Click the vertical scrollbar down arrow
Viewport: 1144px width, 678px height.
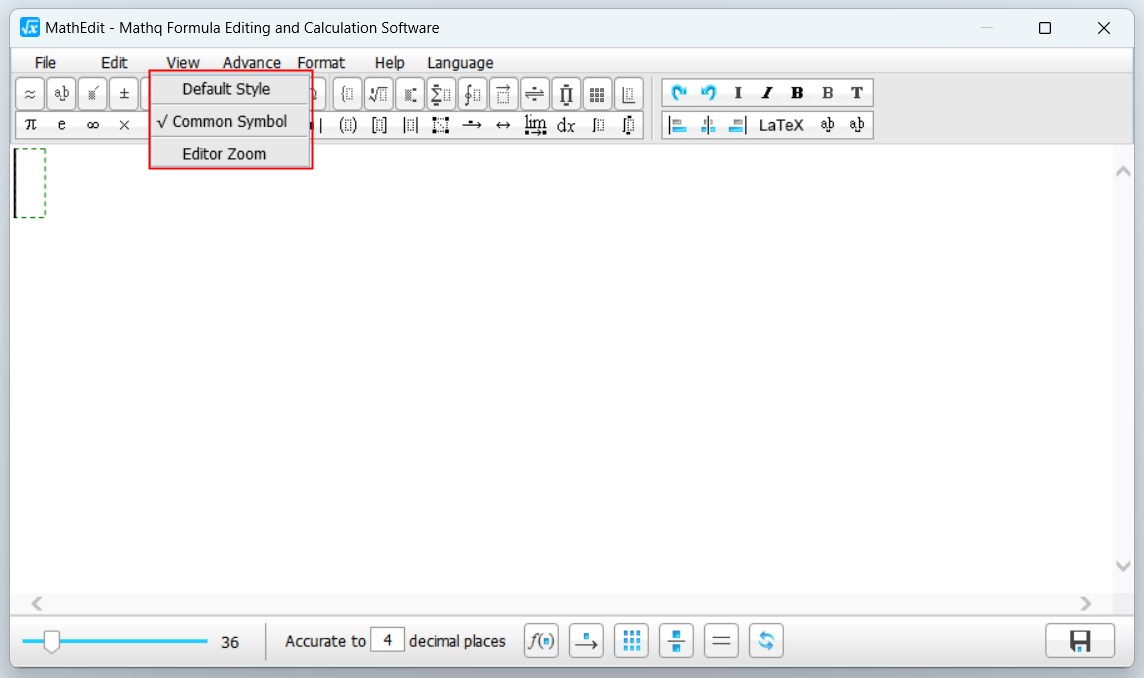tap(1123, 566)
